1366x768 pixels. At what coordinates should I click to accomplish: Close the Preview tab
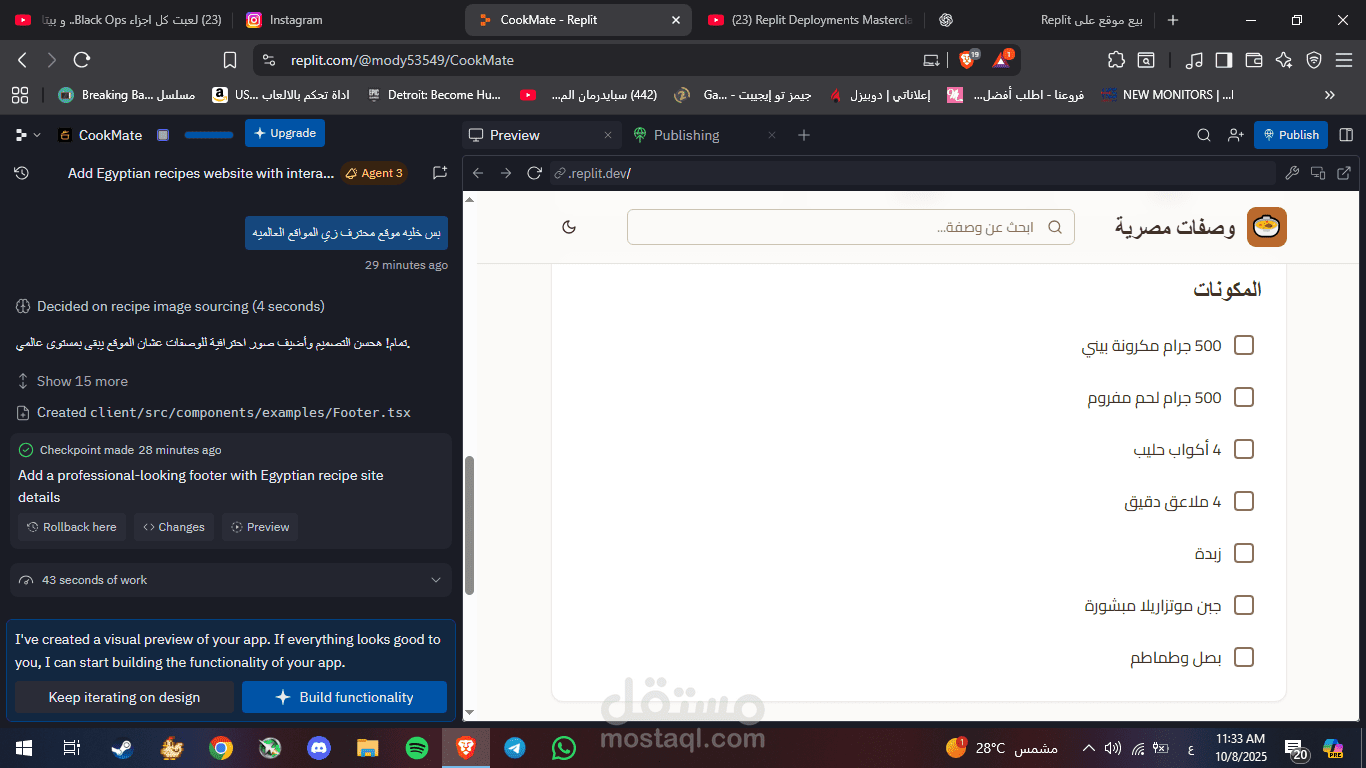coord(608,135)
